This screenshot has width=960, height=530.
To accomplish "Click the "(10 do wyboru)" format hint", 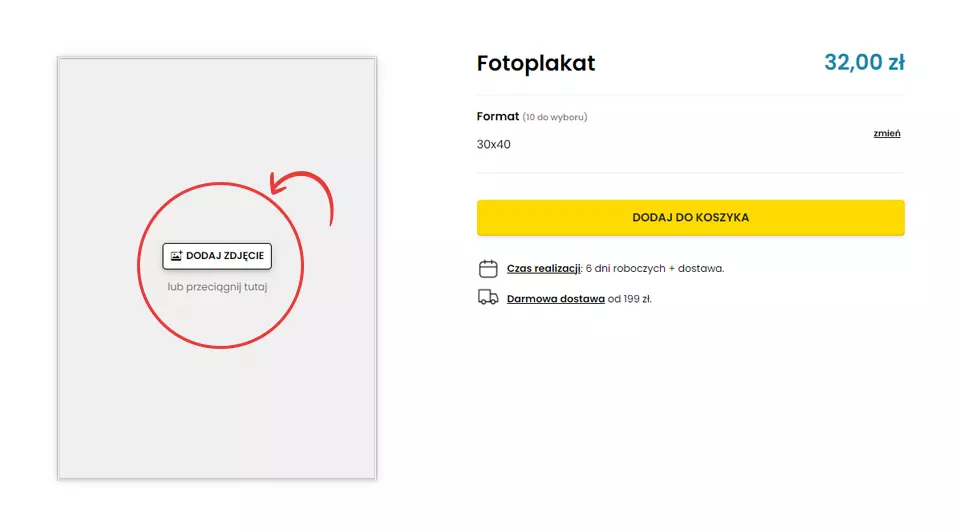I will pos(555,117).
